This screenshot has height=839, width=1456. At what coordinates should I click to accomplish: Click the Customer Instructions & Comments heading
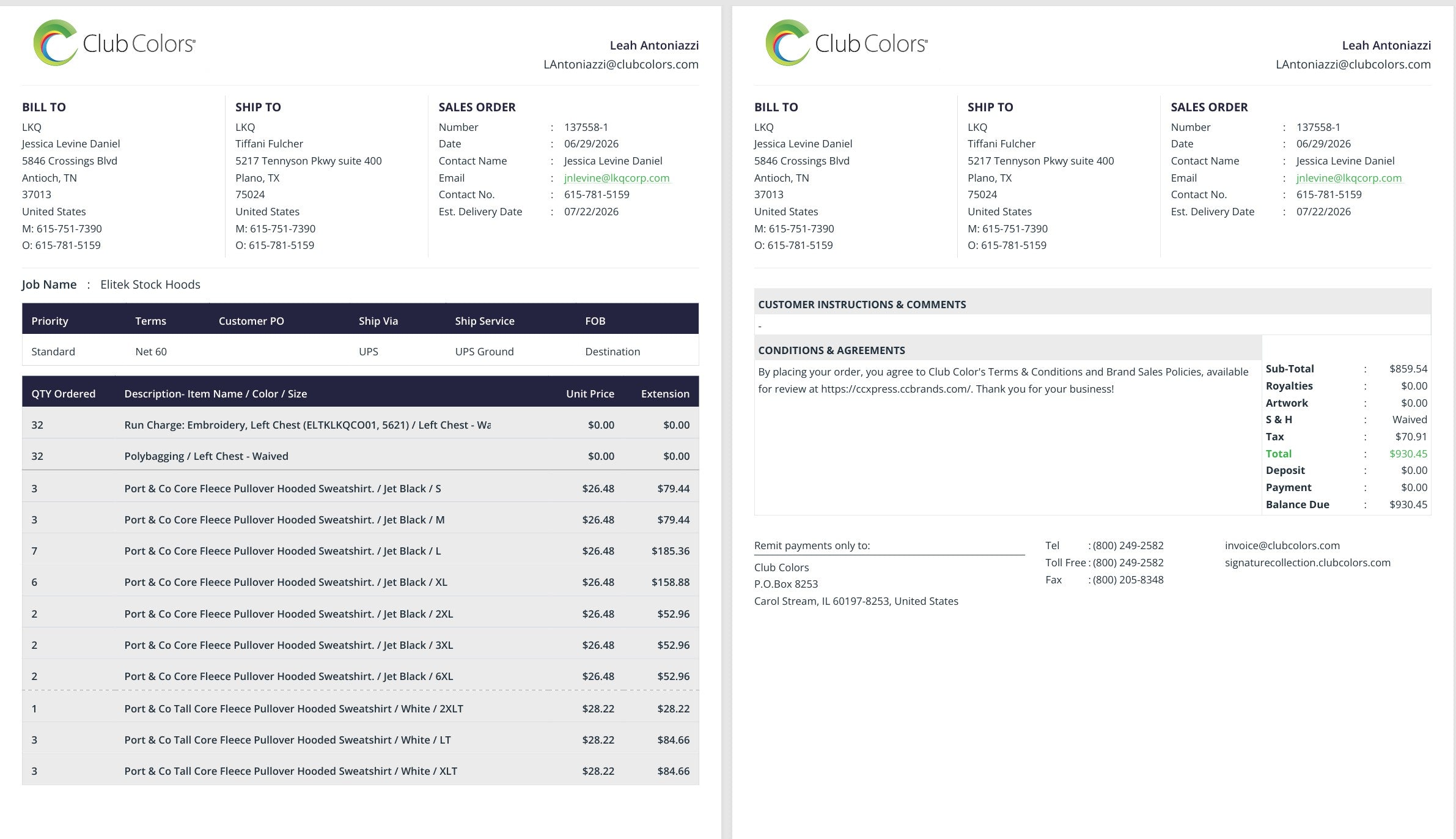[x=862, y=305]
